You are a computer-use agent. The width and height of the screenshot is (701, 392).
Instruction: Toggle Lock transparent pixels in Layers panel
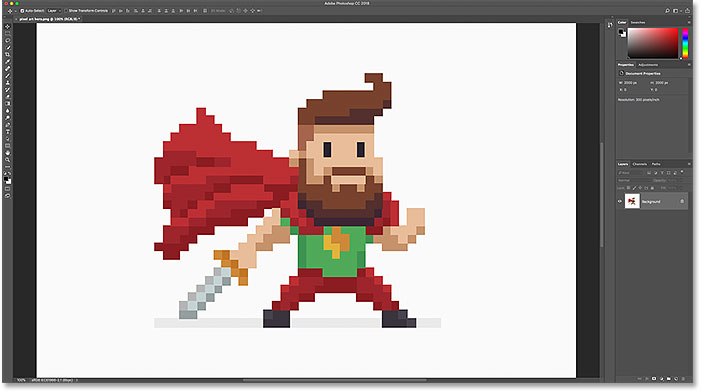pos(629,188)
